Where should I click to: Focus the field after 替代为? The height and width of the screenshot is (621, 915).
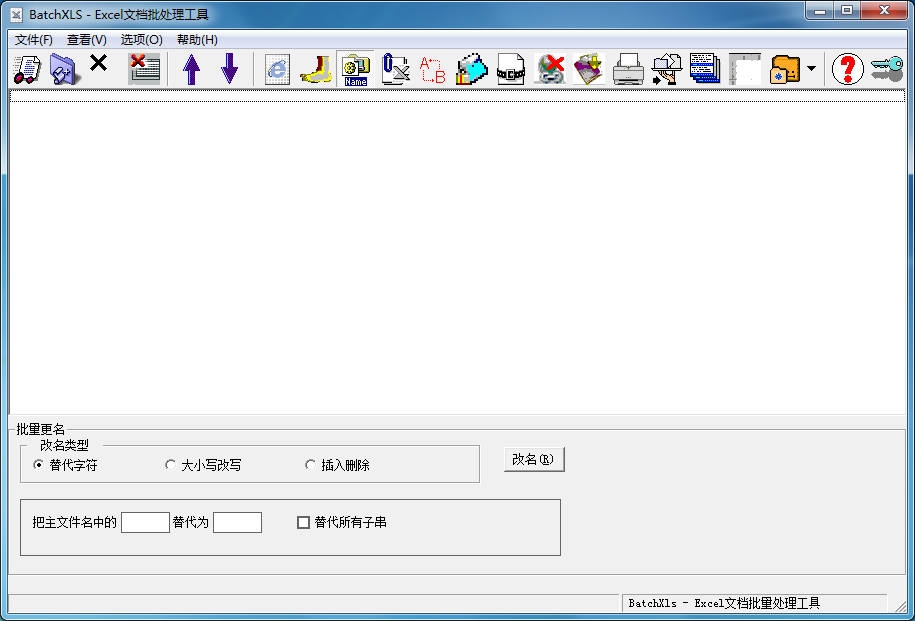(x=238, y=522)
